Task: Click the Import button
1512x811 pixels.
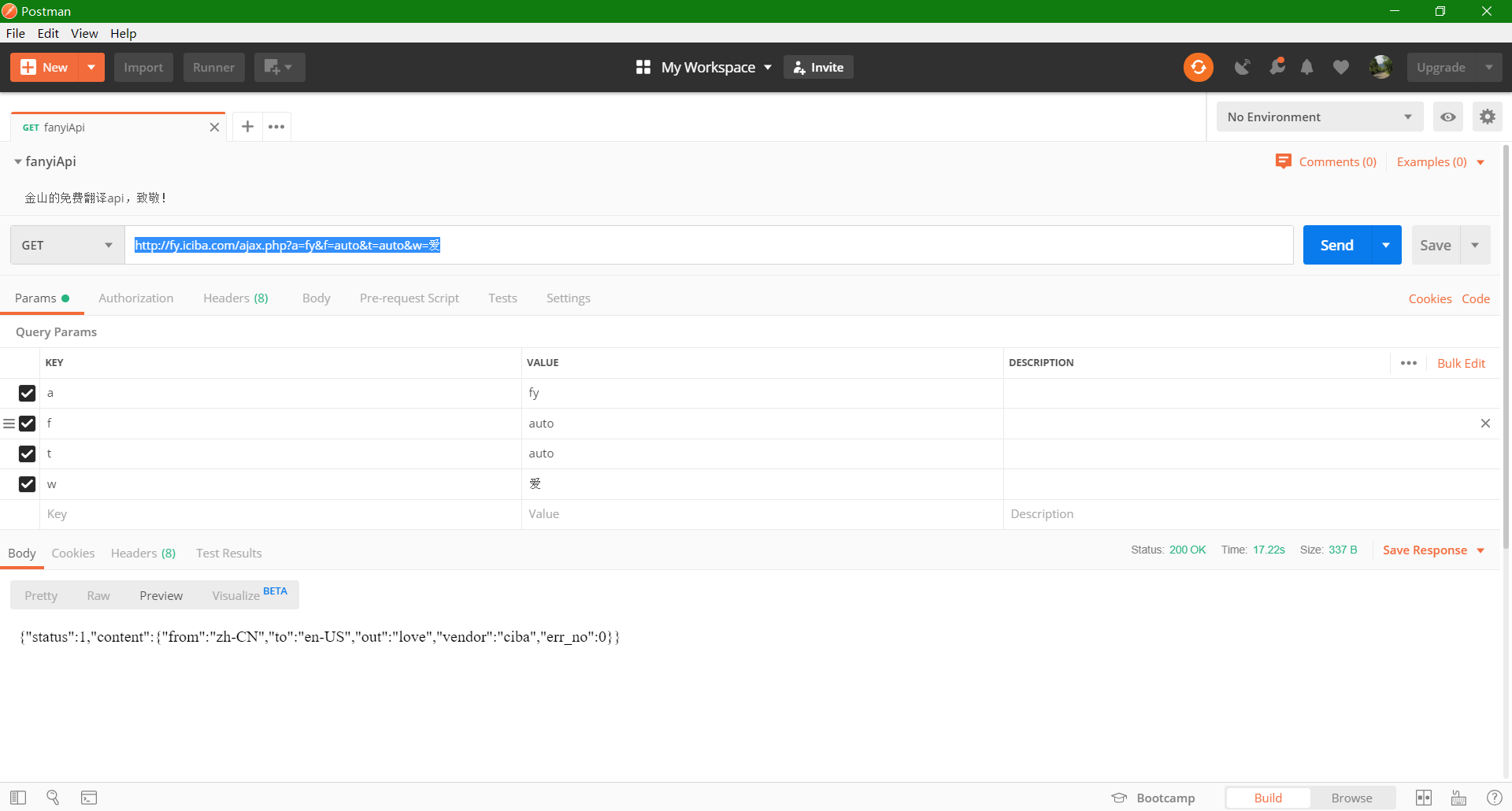Action: tap(143, 67)
